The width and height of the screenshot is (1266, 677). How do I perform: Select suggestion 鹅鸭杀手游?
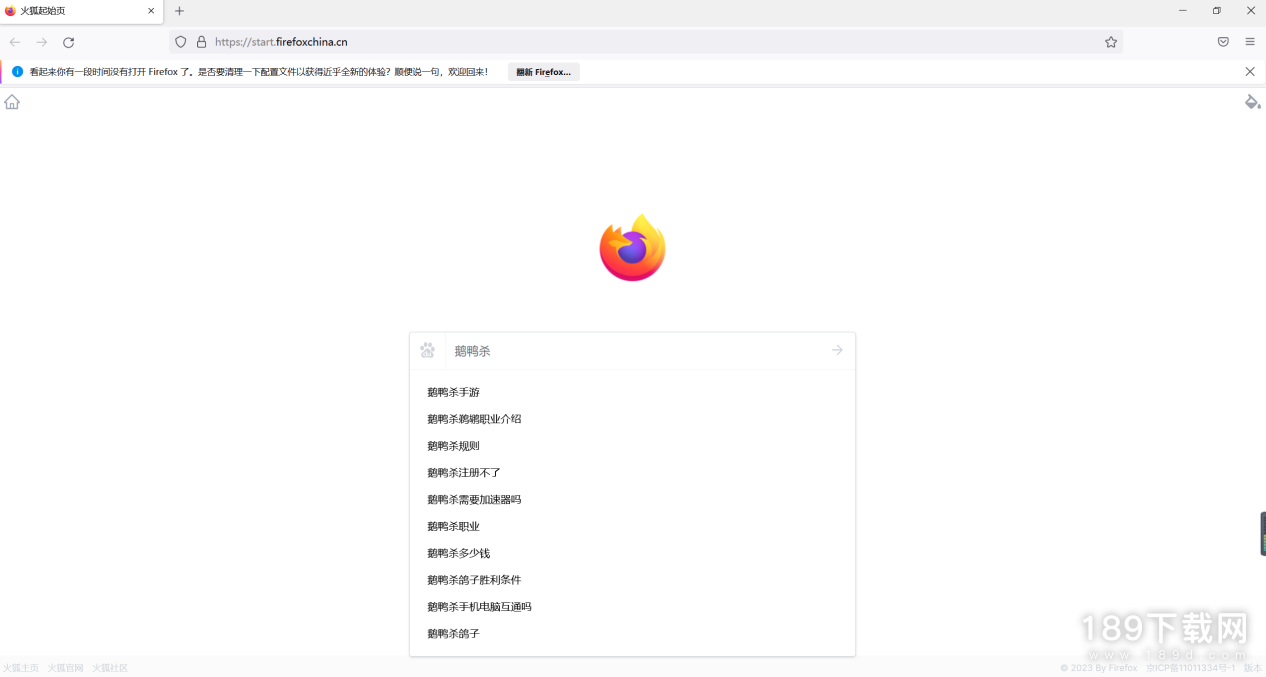click(x=453, y=392)
